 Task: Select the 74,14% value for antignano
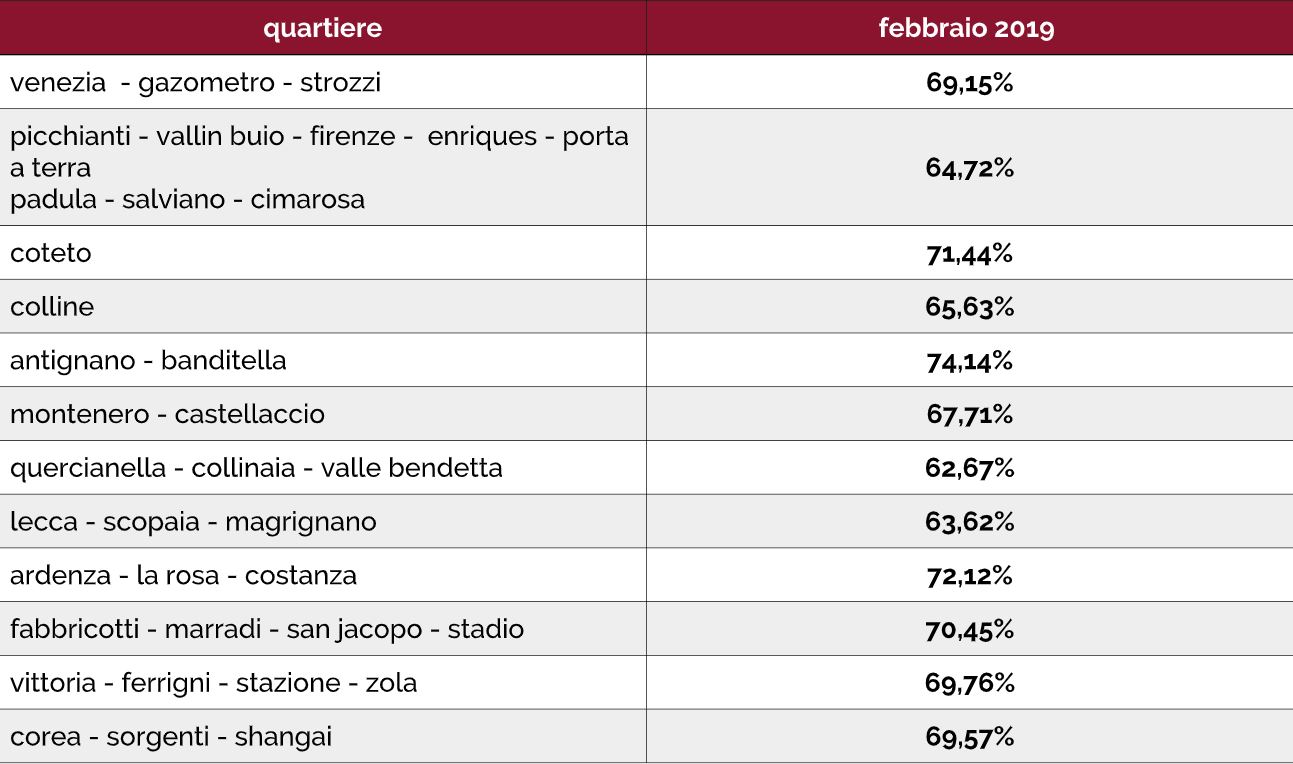[969, 360]
